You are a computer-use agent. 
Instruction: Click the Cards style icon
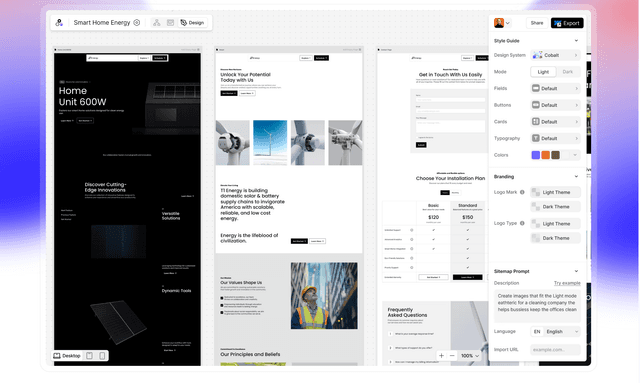[x=536, y=122]
